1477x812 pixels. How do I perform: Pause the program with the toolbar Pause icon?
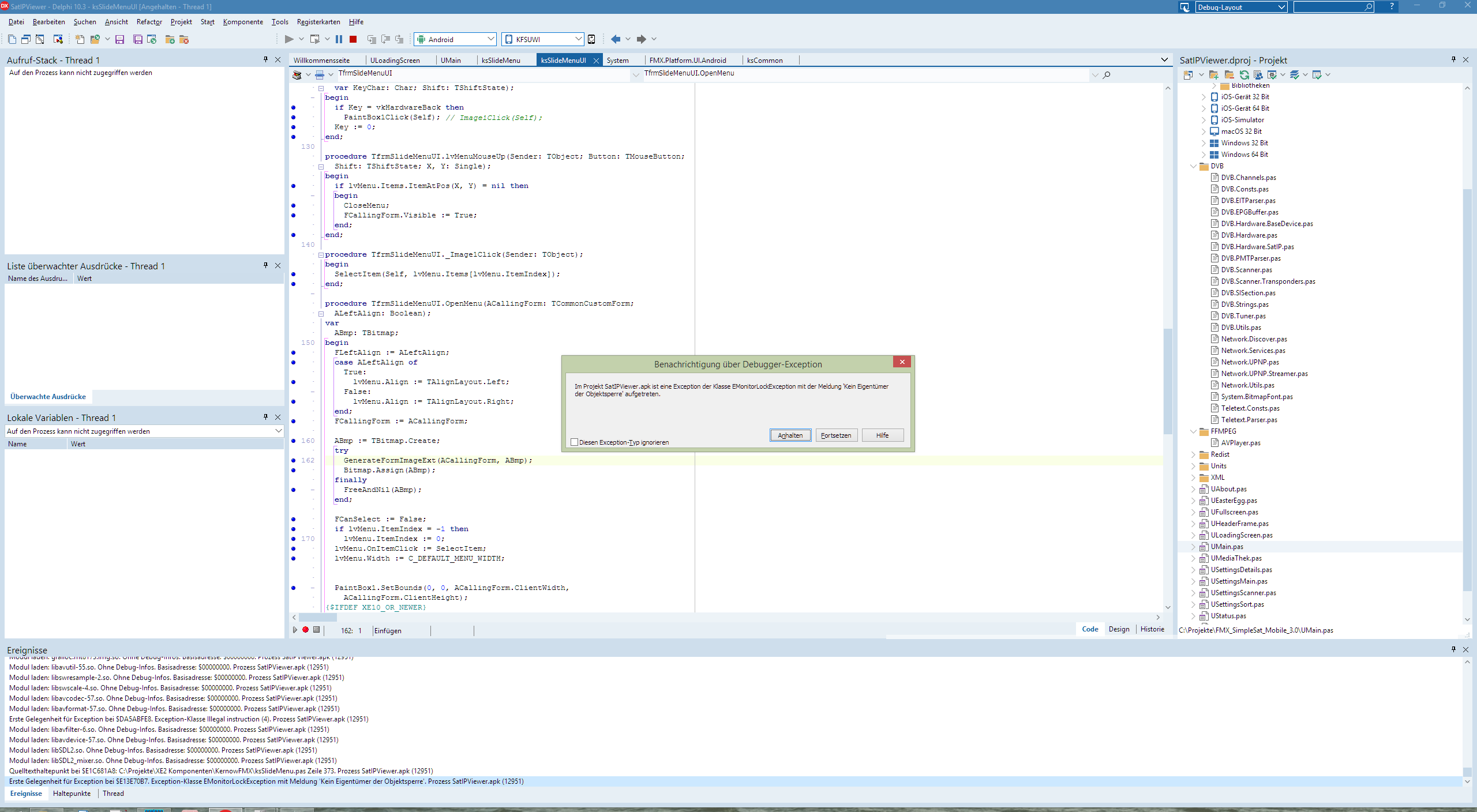(x=339, y=39)
